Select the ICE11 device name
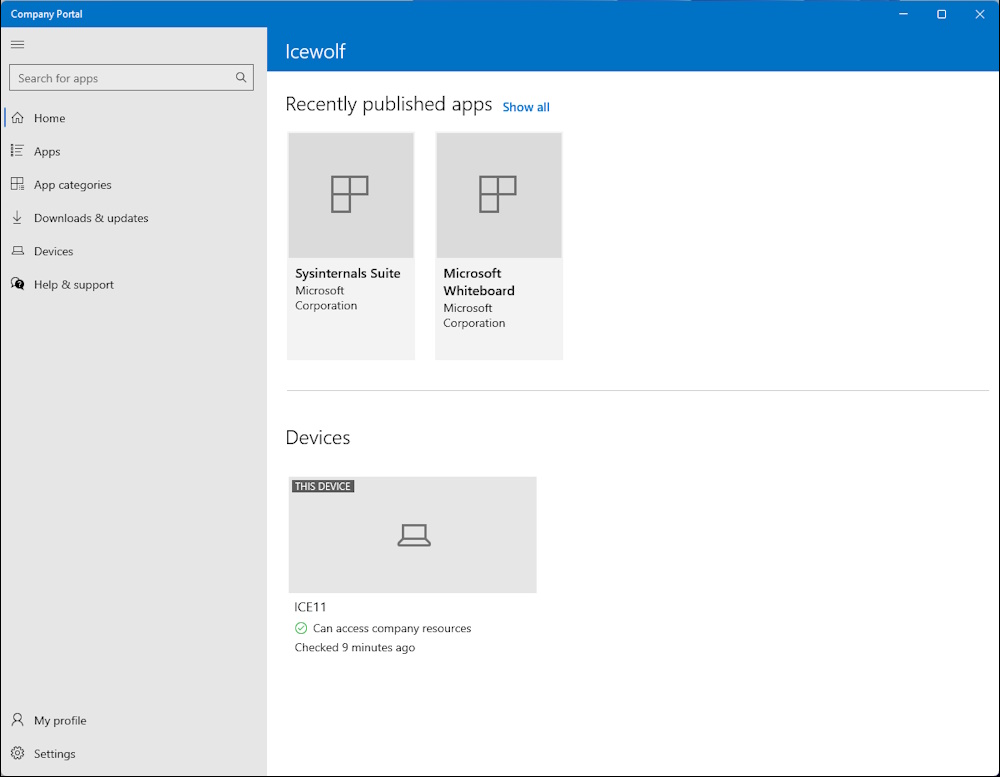This screenshot has width=1000, height=777. click(310, 607)
